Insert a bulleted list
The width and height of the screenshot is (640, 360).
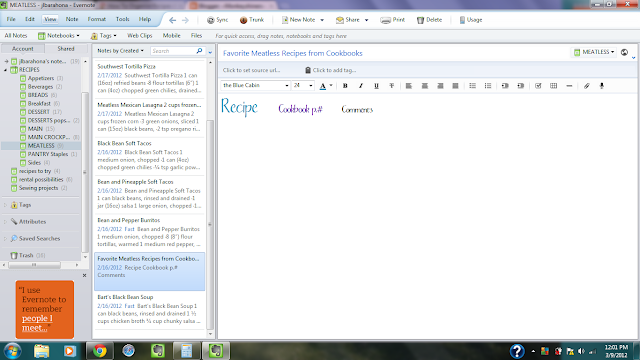tap(472, 86)
